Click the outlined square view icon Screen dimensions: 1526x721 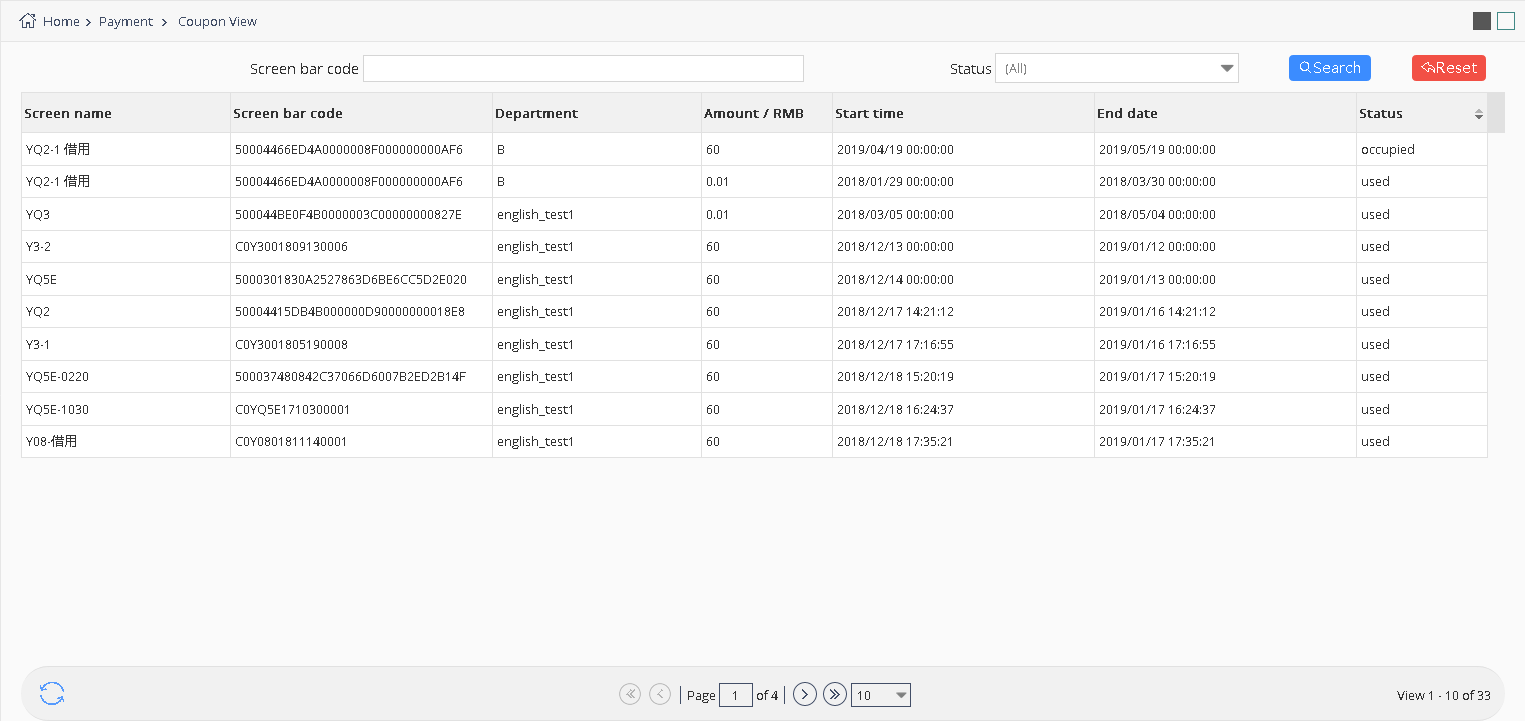(1506, 21)
